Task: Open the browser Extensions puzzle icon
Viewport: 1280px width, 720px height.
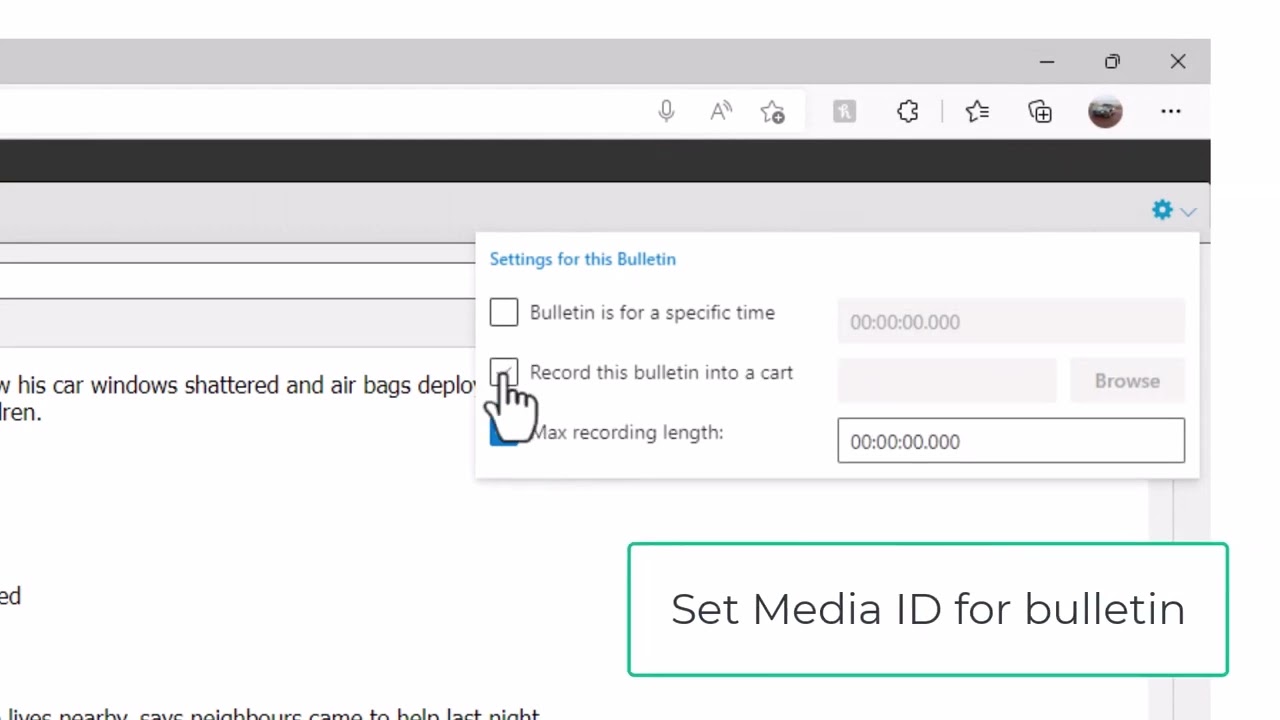Action: click(907, 112)
